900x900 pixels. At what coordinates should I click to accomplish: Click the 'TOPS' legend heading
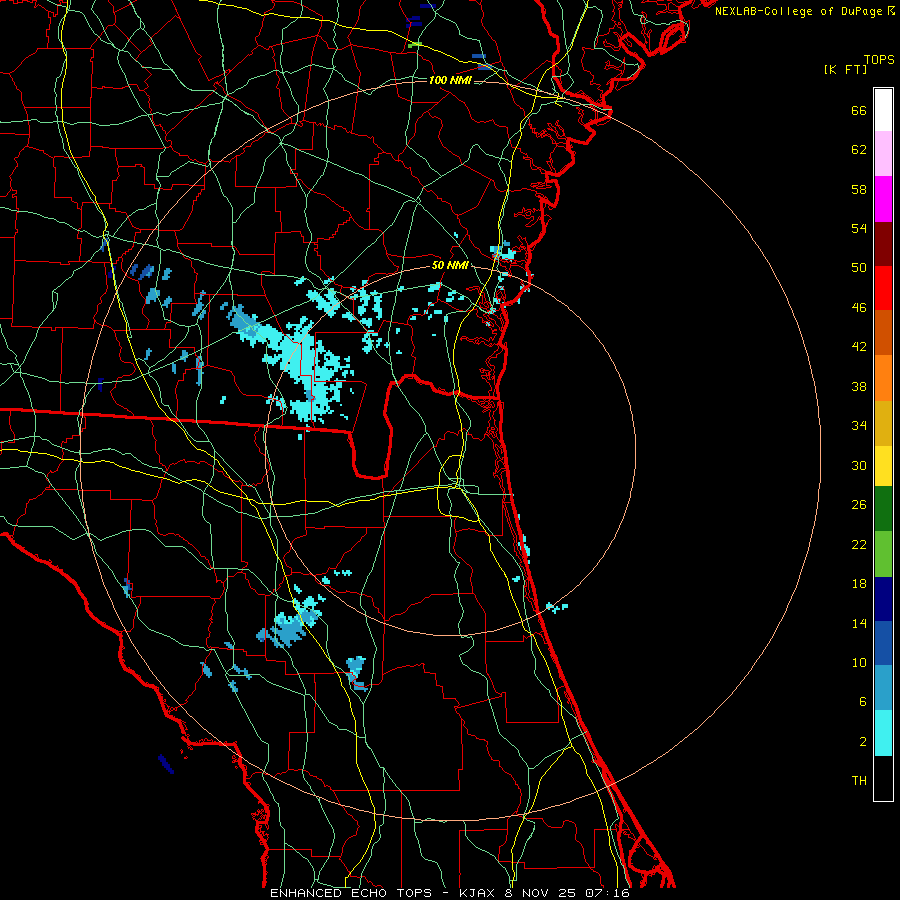click(879, 60)
